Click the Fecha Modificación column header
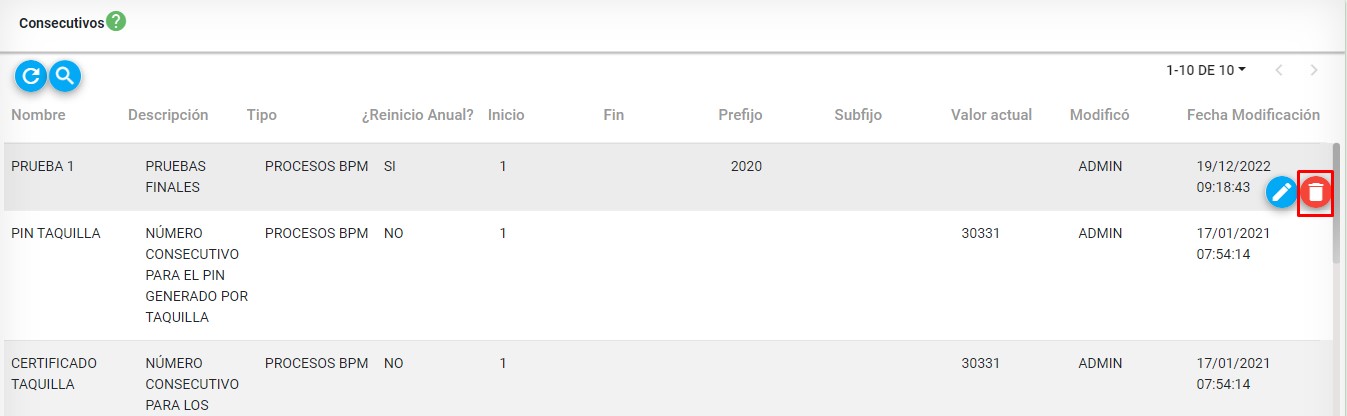This screenshot has width=1347, height=416. (1253, 115)
